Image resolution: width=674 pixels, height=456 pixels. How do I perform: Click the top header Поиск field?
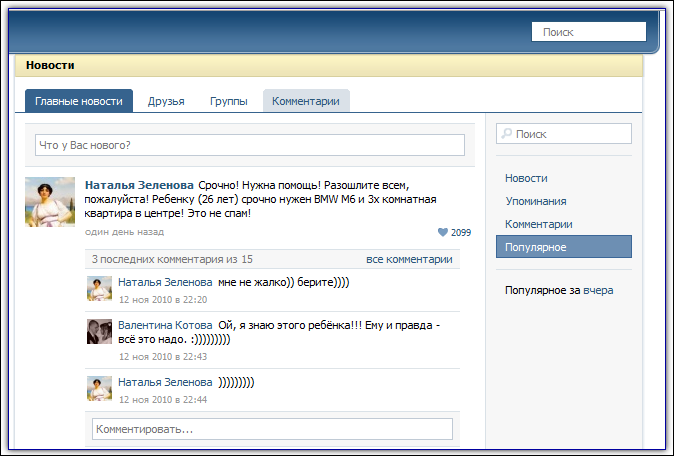tap(588, 32)
